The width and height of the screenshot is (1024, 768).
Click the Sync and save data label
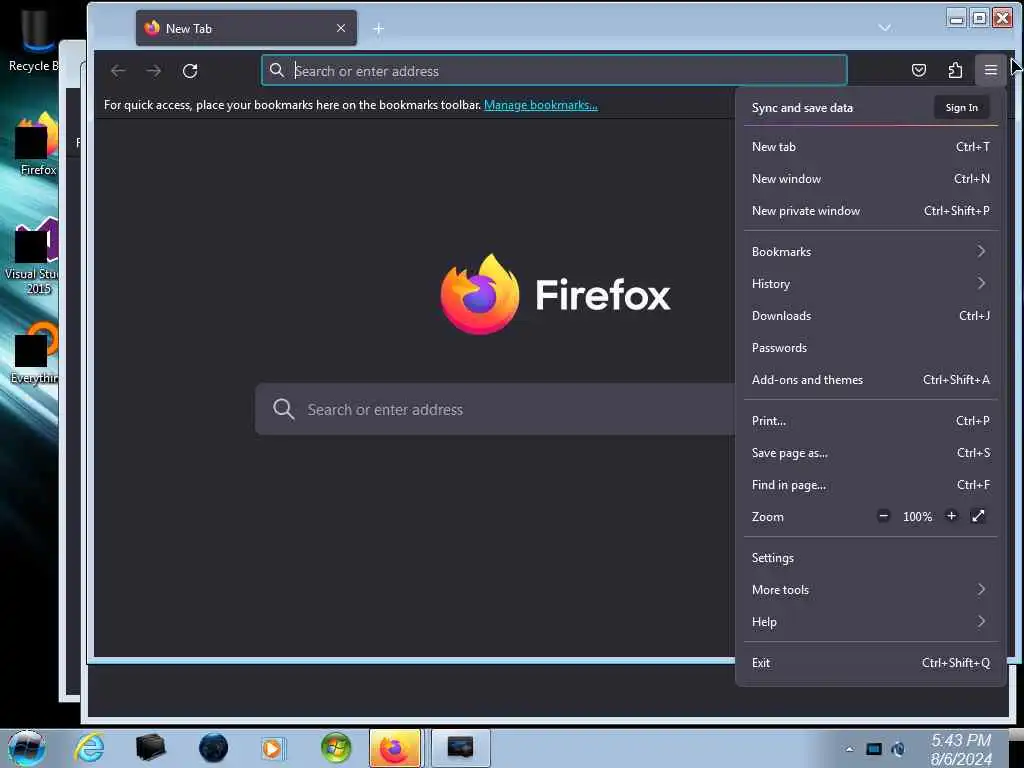coord(802,108)
